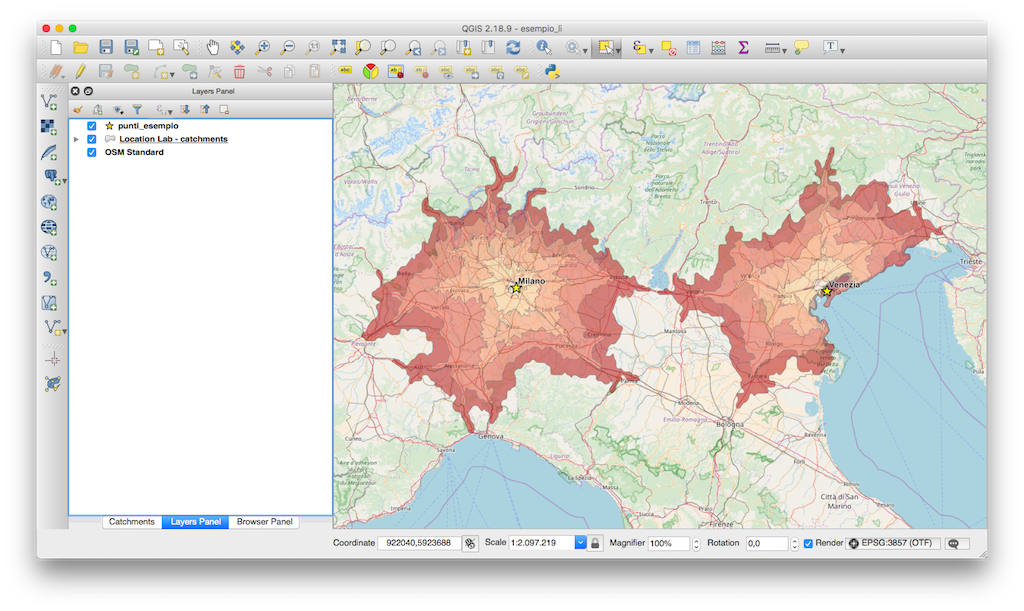1024x611 pixels.
Task: Switch to the Catchments tab
Action: pyautogui.click(x=132, y=522)
